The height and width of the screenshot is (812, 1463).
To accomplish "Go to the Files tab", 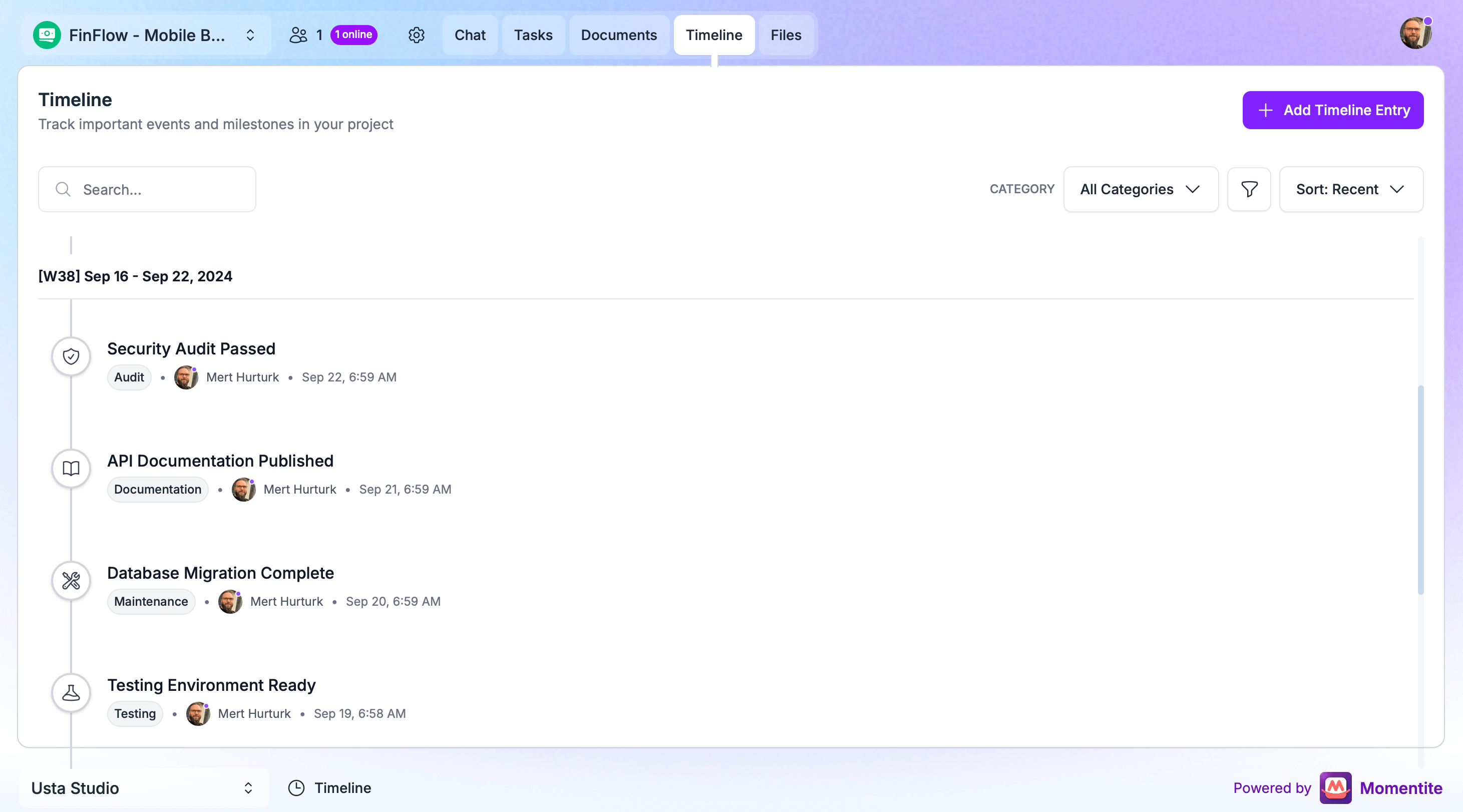I will click(786, 35).
